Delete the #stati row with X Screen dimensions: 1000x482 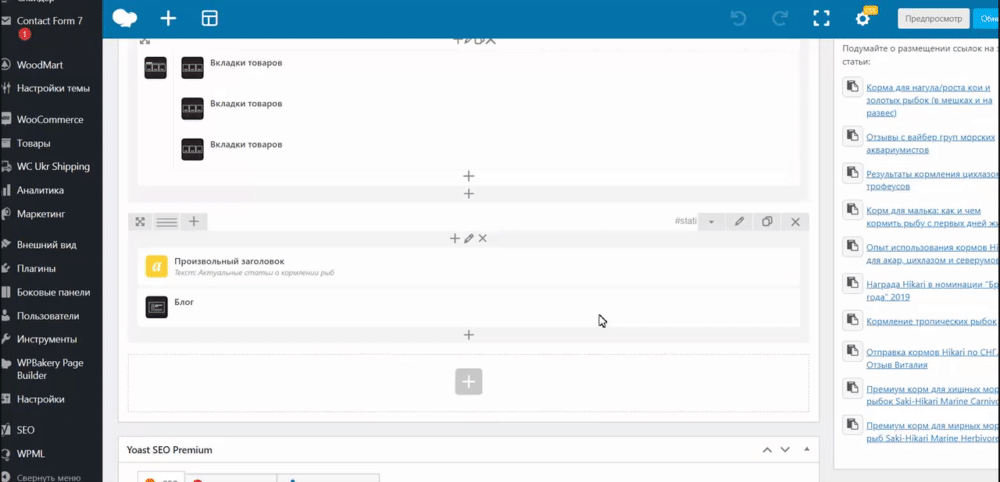coord(795,222)
